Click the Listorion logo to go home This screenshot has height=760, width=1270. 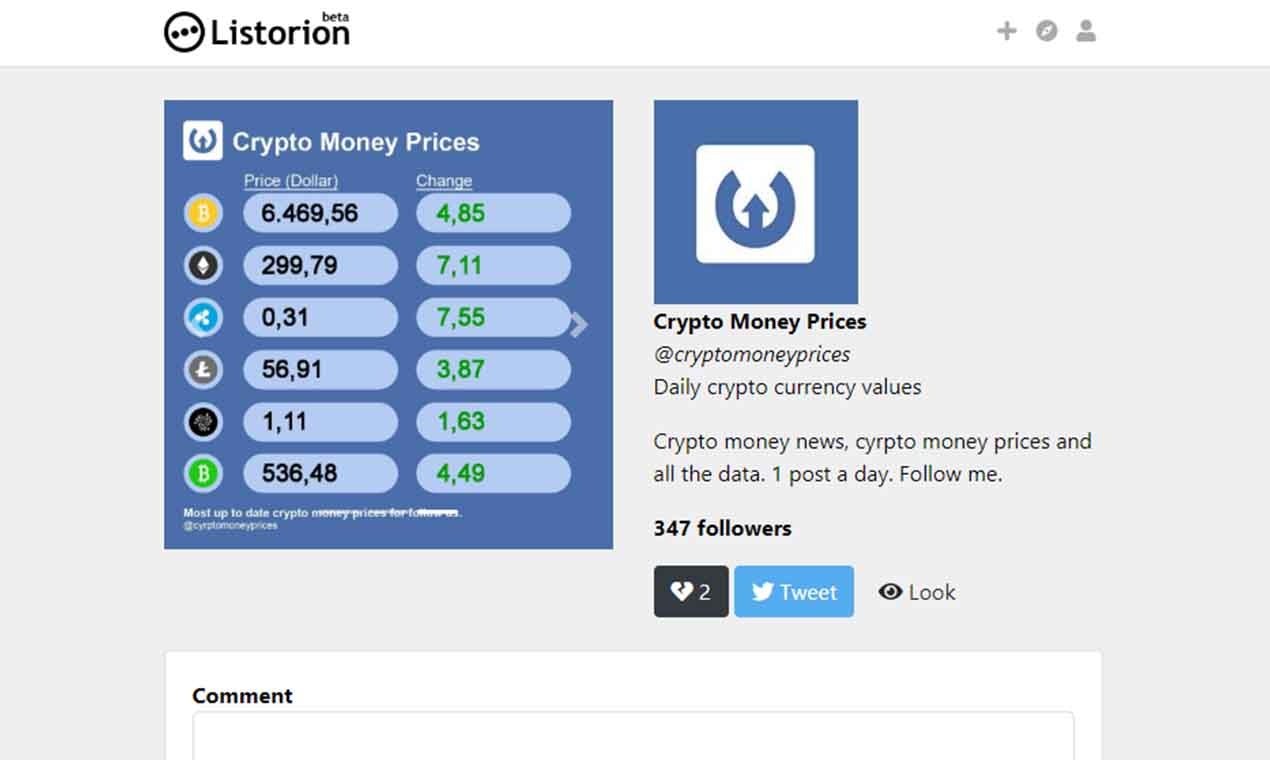point(257,31)
